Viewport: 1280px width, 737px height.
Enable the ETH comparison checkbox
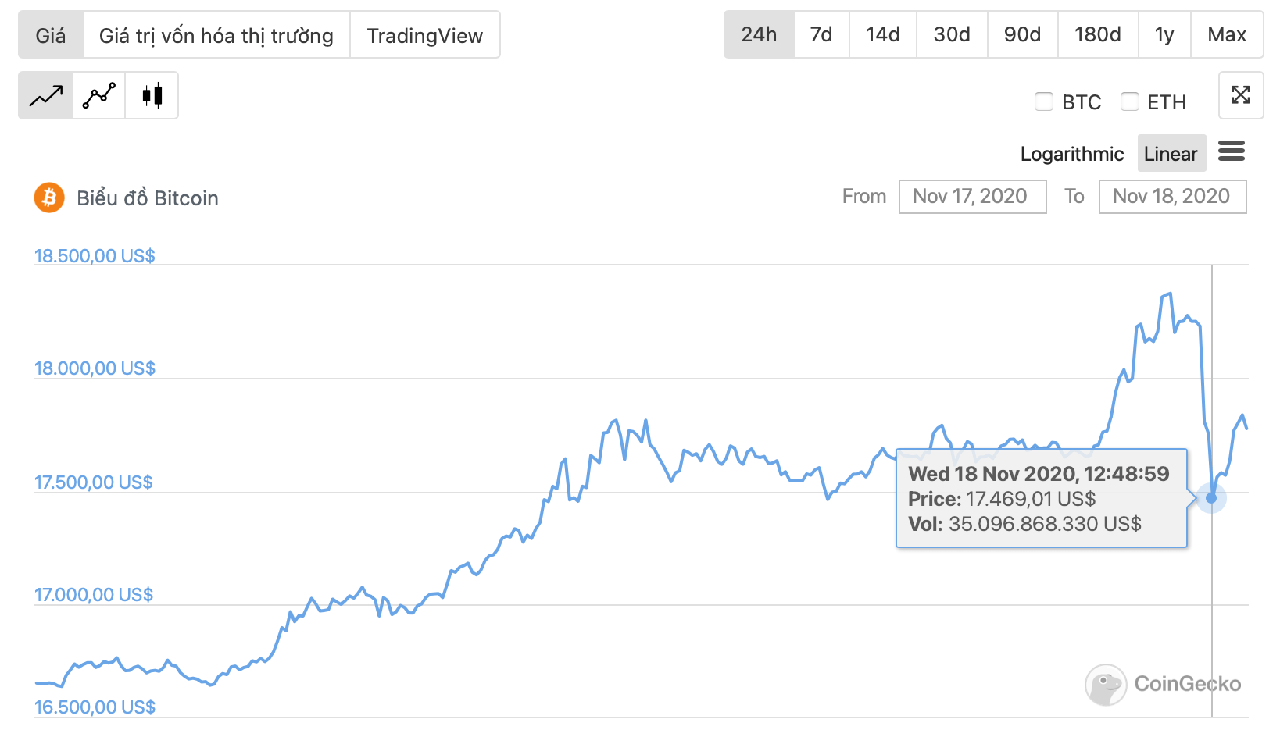(1130, 101)
